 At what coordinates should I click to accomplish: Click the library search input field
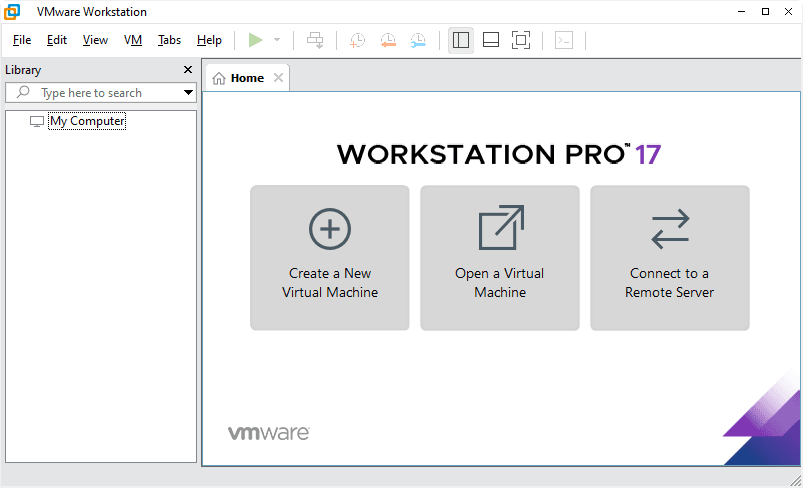[x=100, y=93]
